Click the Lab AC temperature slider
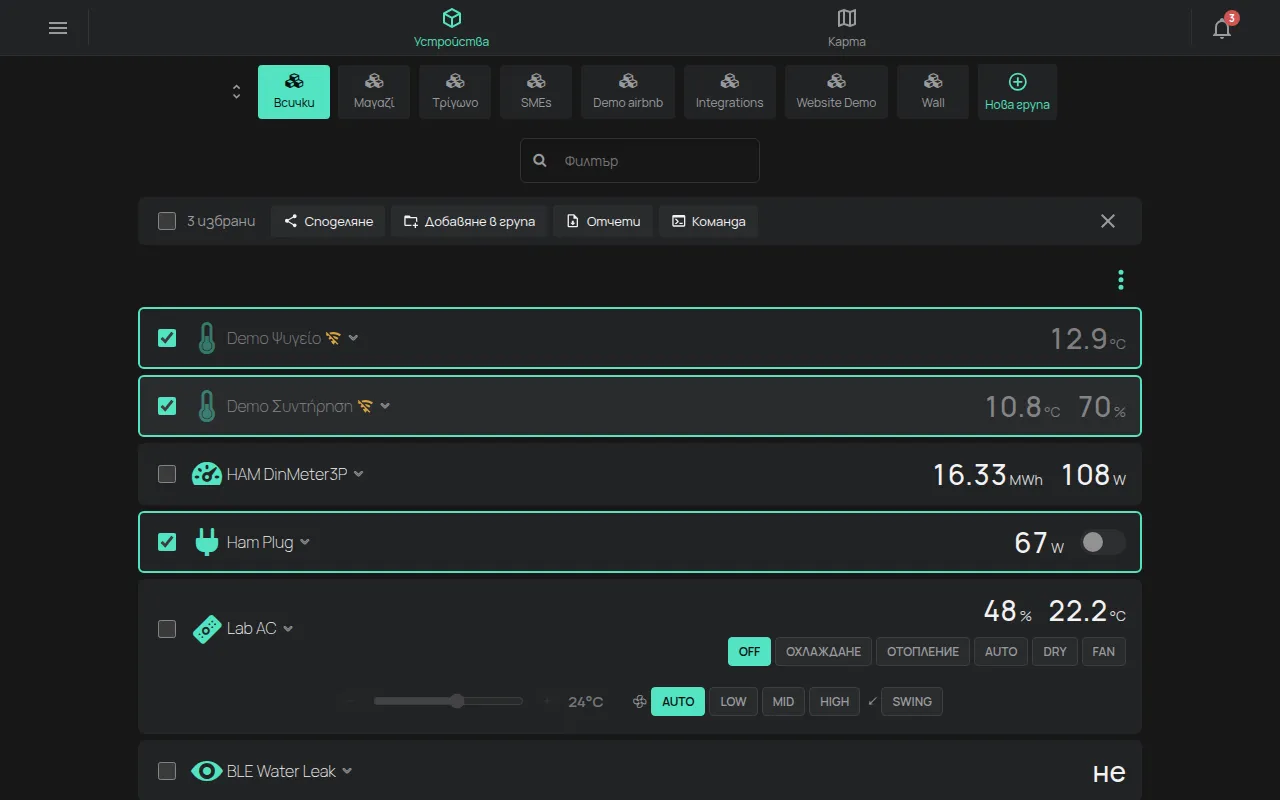 click(x=448, y=702)
